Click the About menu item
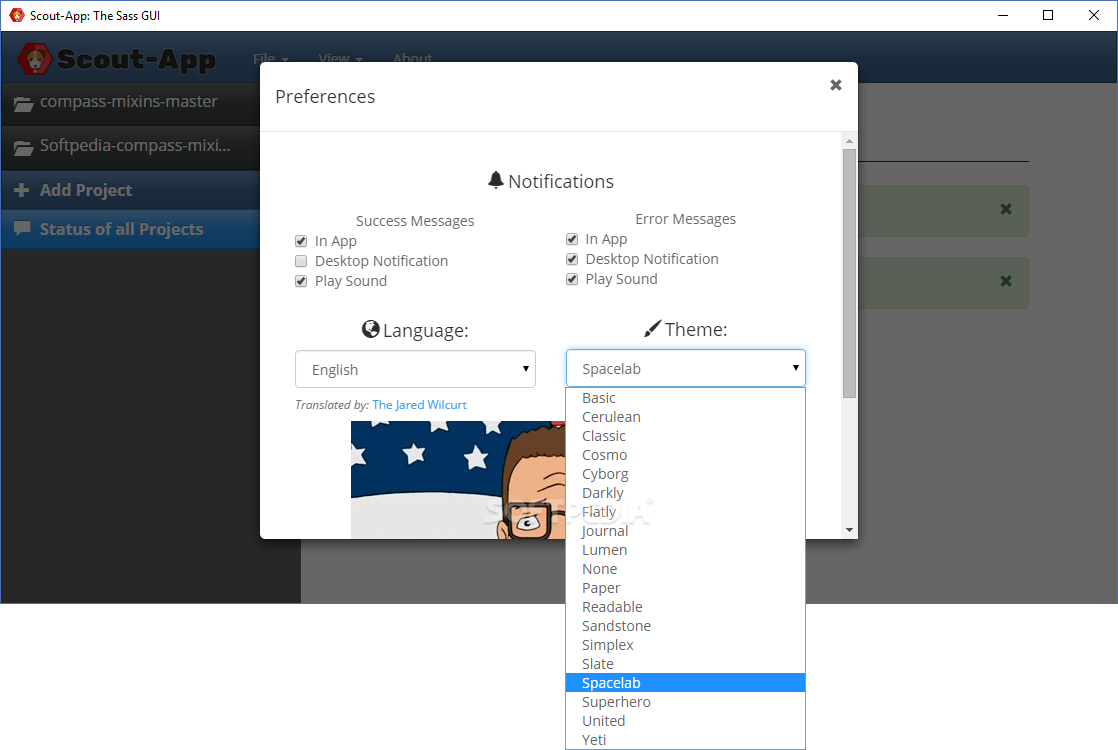The height and width of the screenshot is (750, 1118). point(413,58)
